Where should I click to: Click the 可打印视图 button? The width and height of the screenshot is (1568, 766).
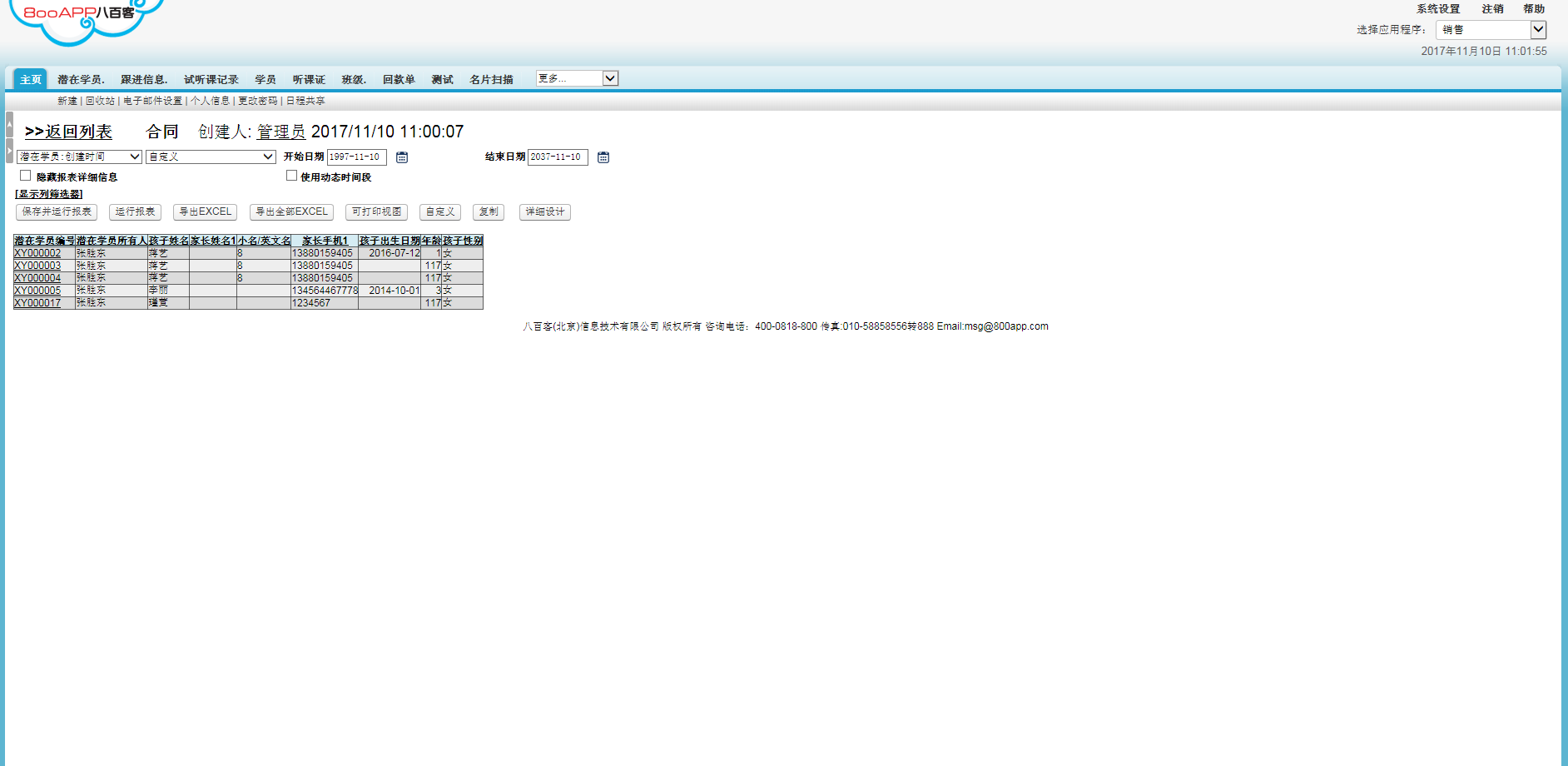point(376,212)
